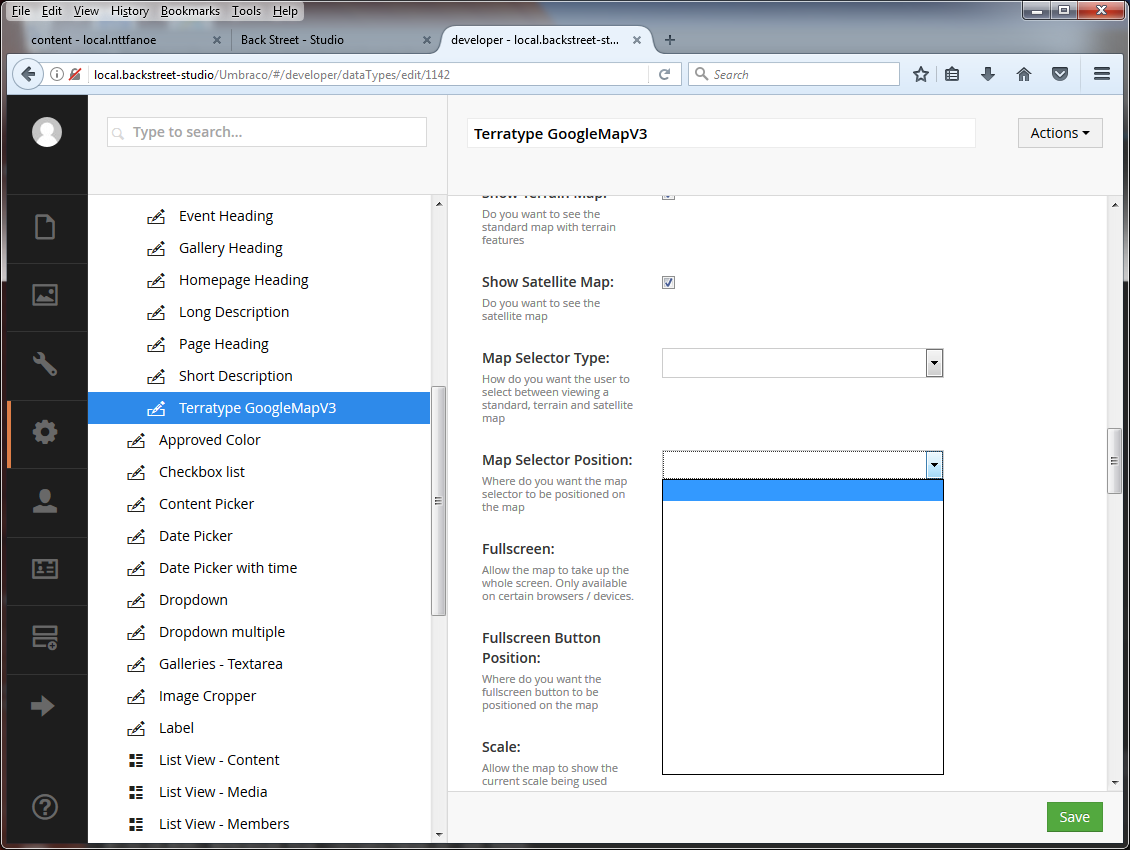Open the Long Description data type

233,312
